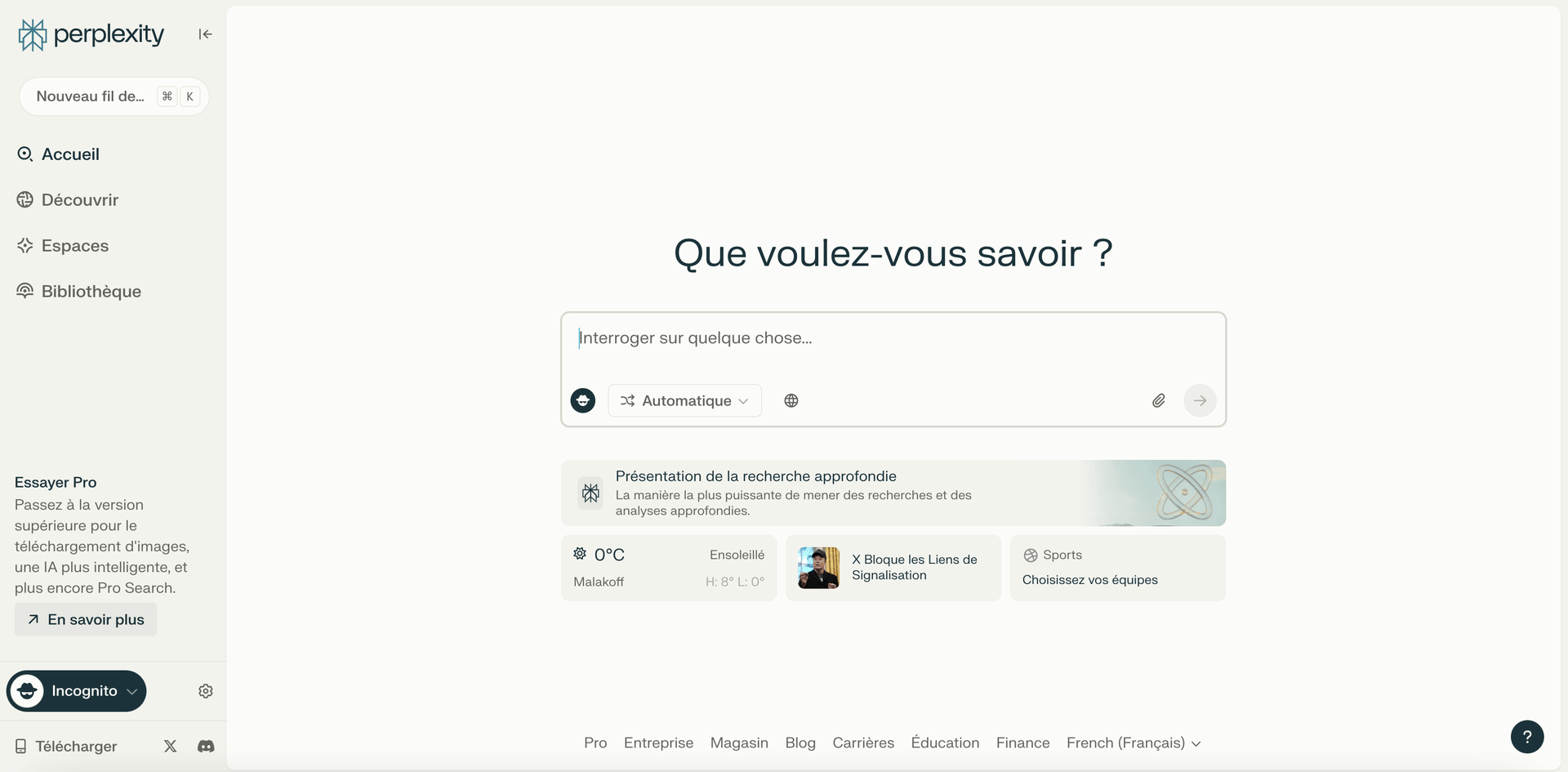Open the Incognito account dropdown
Viewport: 1568px width, 772px height.
(x=77, y=691)
